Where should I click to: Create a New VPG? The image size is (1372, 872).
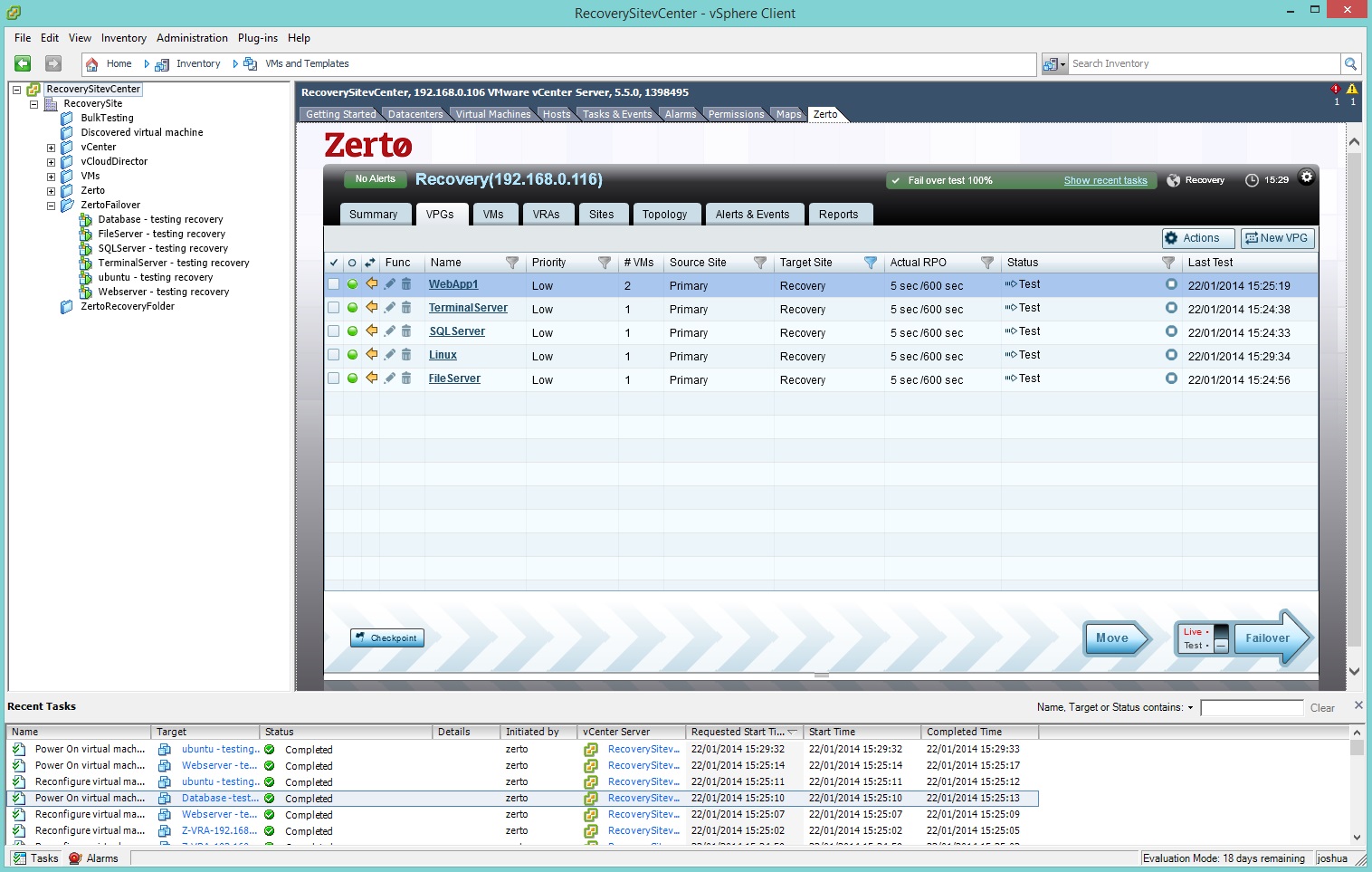[1277, 238]
